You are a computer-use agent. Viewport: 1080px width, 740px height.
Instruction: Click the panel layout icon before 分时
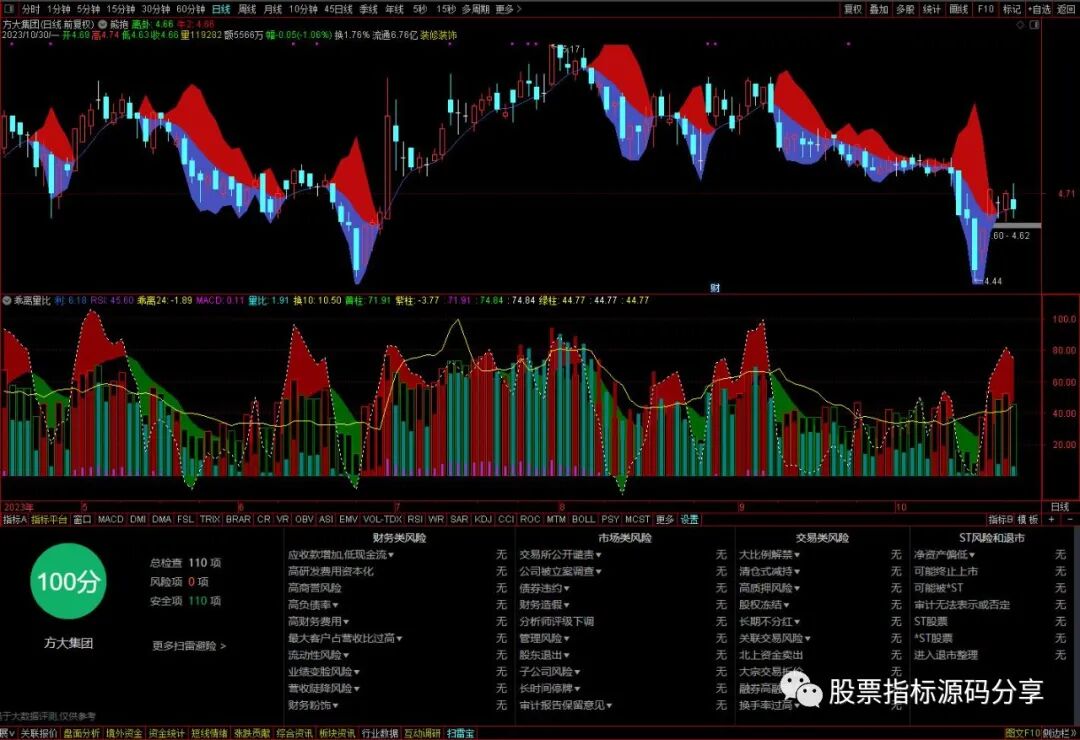(x=9, y=9)
